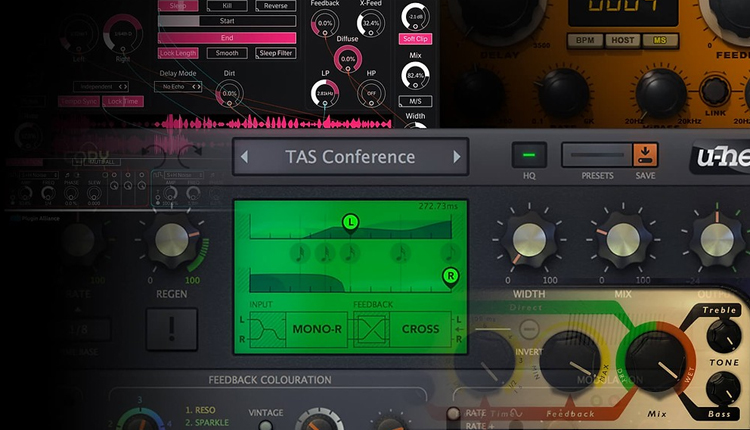Click the Reverse button

(x=276, y=6)
